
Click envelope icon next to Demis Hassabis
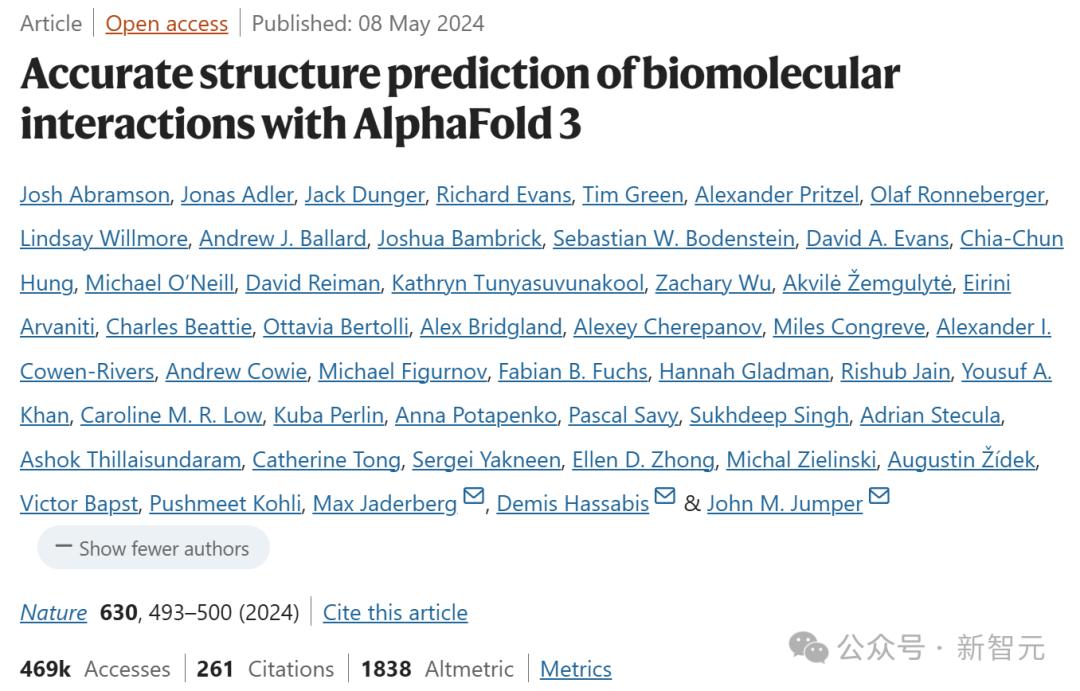click(665, 497)
